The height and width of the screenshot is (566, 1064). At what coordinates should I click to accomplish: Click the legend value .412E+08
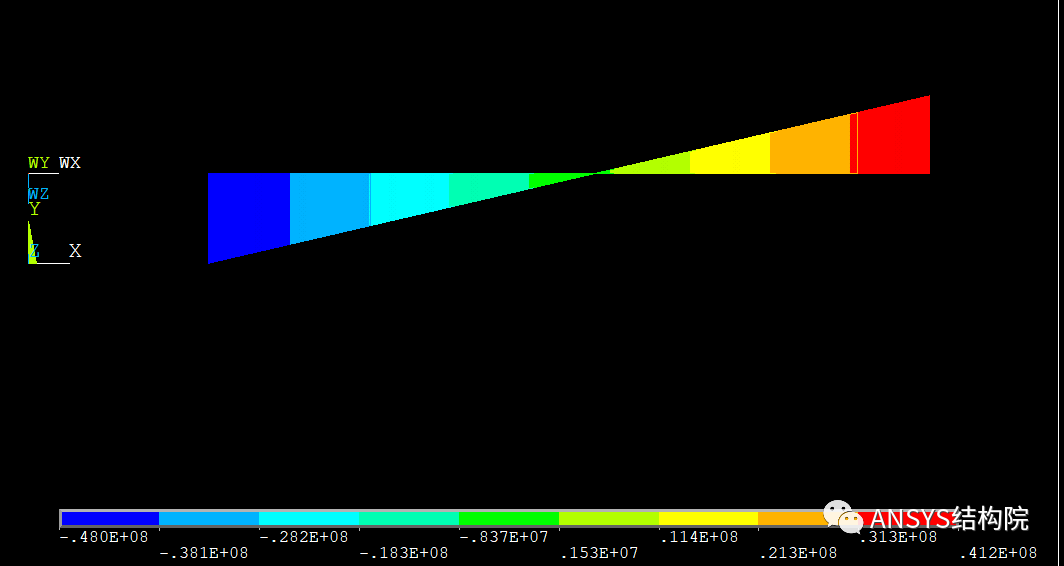(998, 553)
